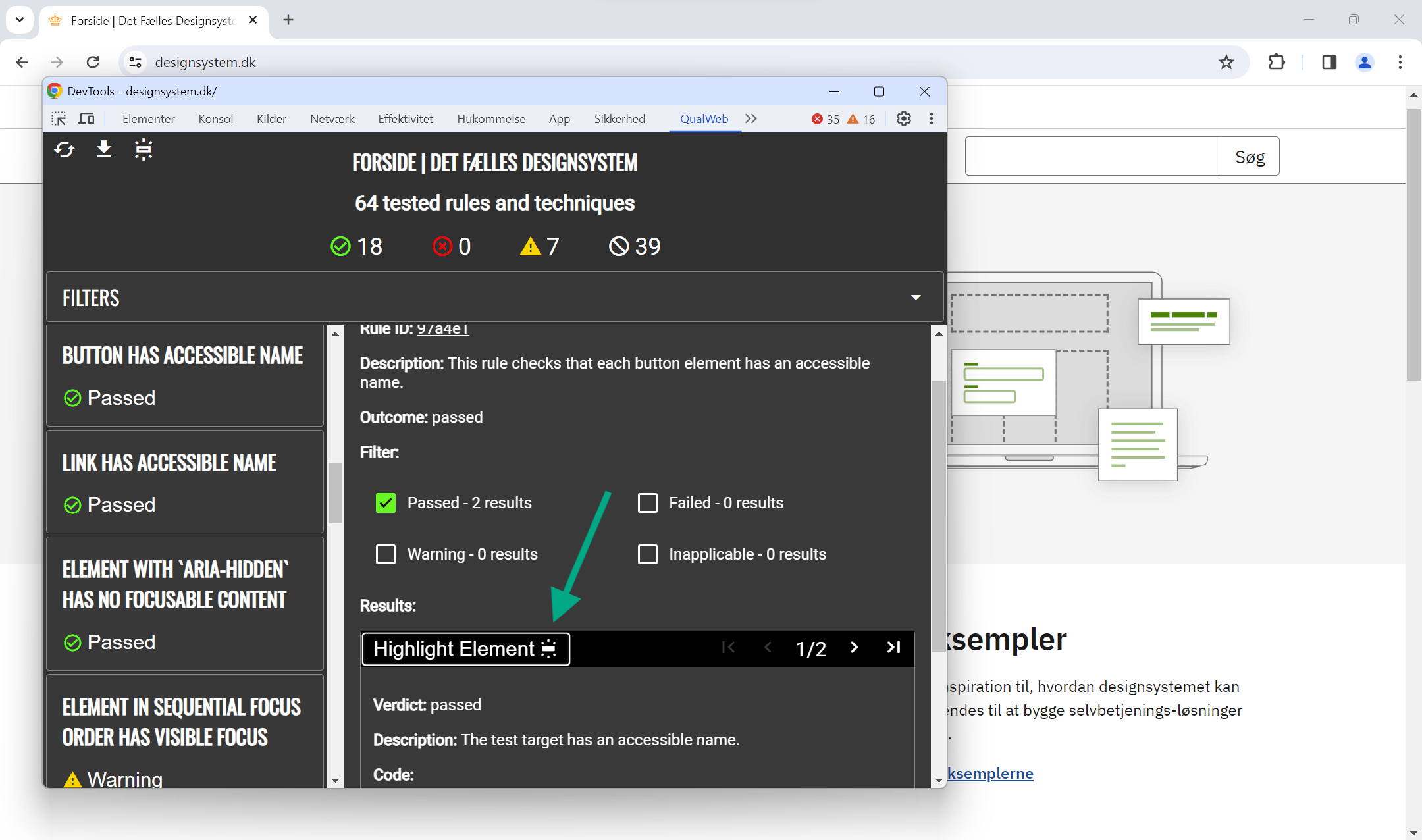This screenshot has width=1422, height=840.
Task: Open DevTools settings gear
Action: pyautogui.click(x=904, y=118)
